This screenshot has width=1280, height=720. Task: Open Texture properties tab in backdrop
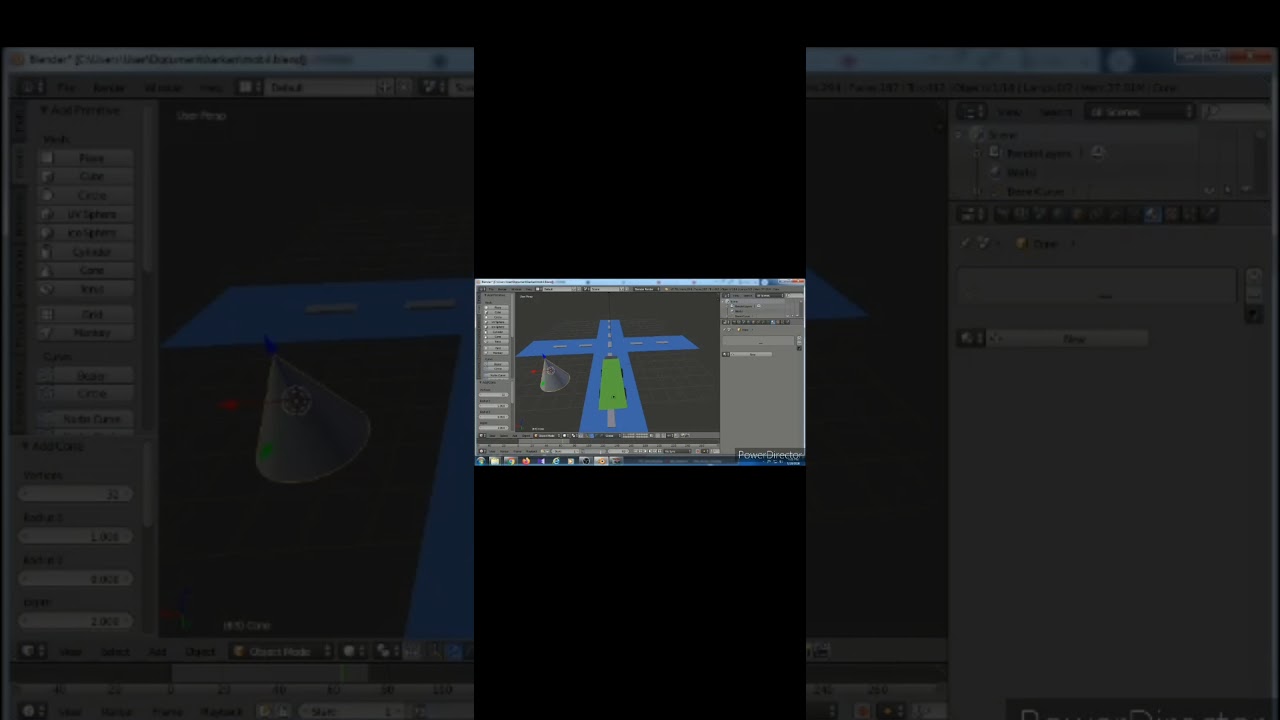[x=1172, y=214]
